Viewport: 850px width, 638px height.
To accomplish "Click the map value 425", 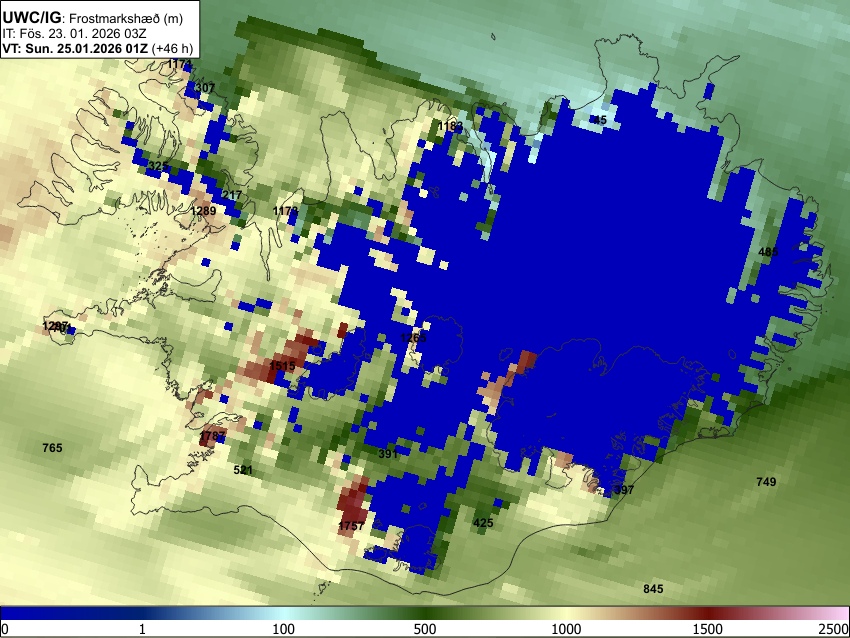I will pyautogui.click(x=483, y=523).
